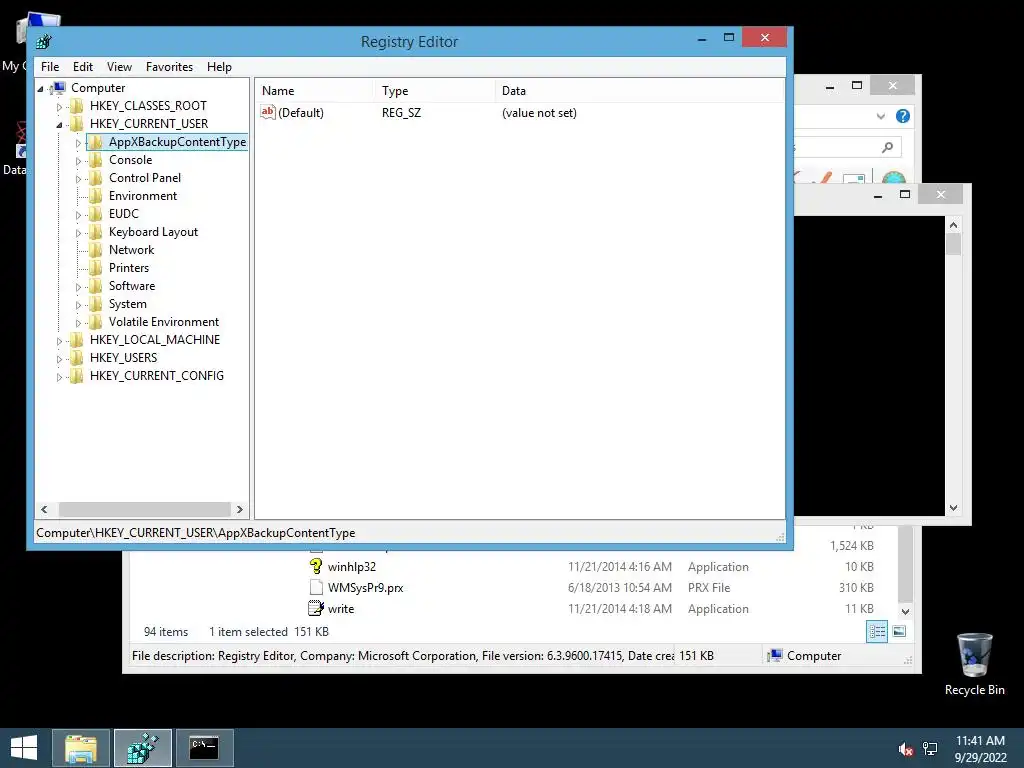1024x768 pixels.
Task: Select the write application in Explorer
Action: (x=341, y=609)
